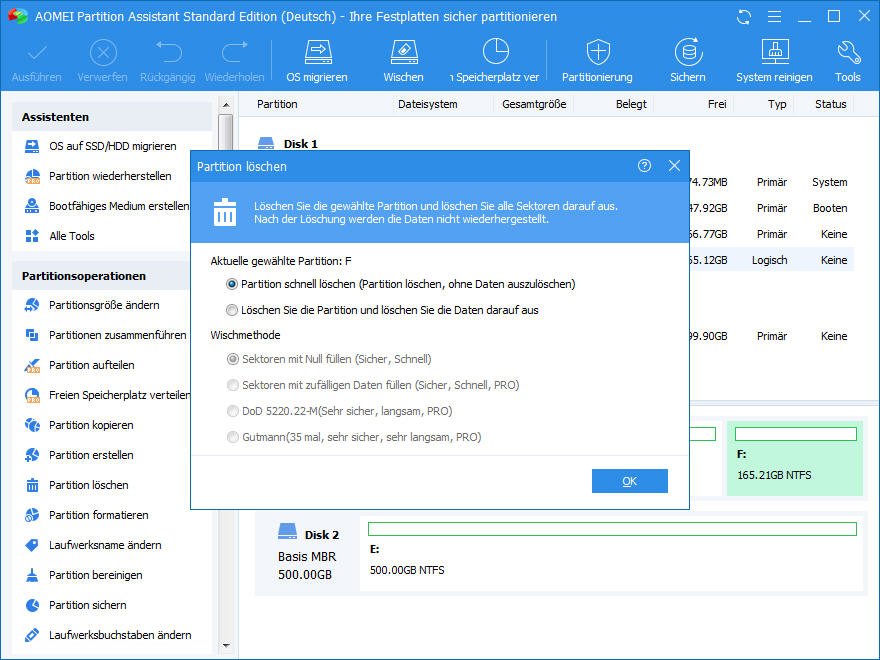The height and width of the screenshot is (660, 880).
Task: Choose Partition kopieren operation
Action: (80, 425)
